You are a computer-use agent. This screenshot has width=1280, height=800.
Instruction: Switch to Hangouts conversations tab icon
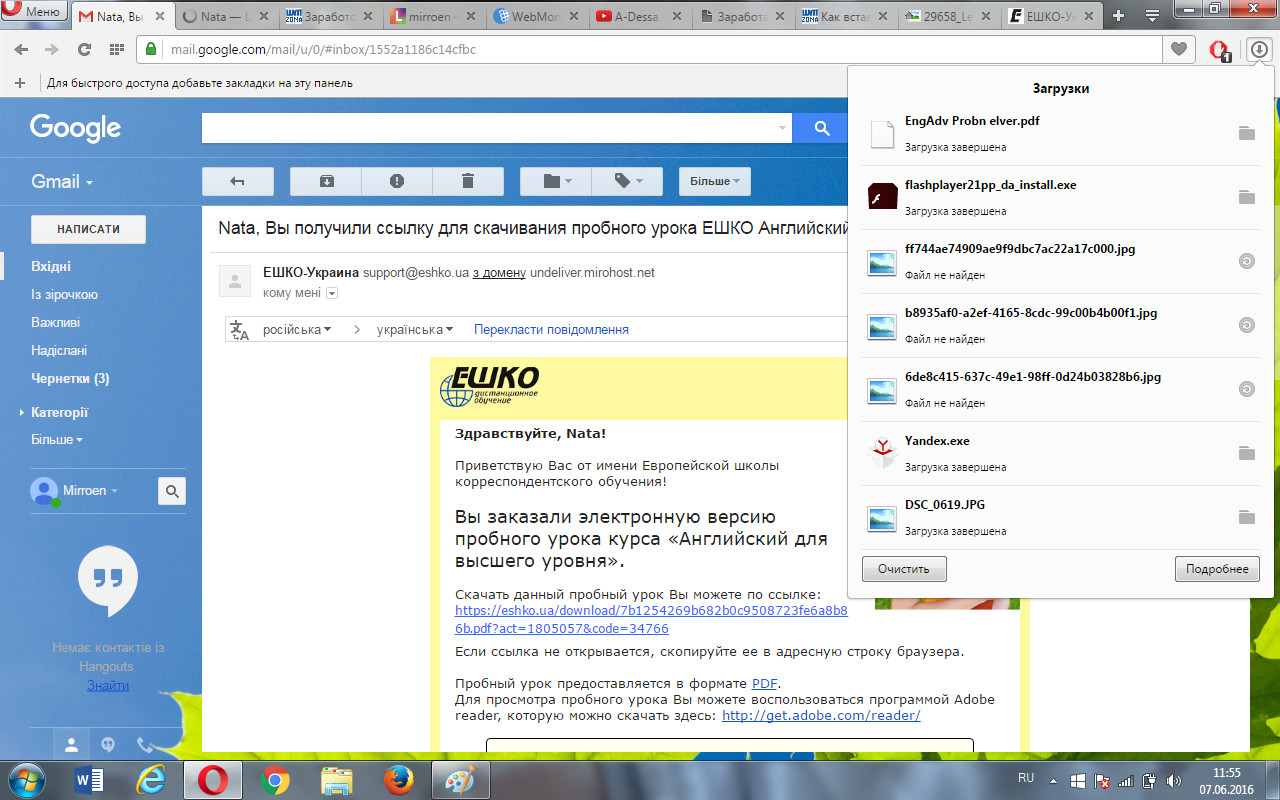click(108, 744)
